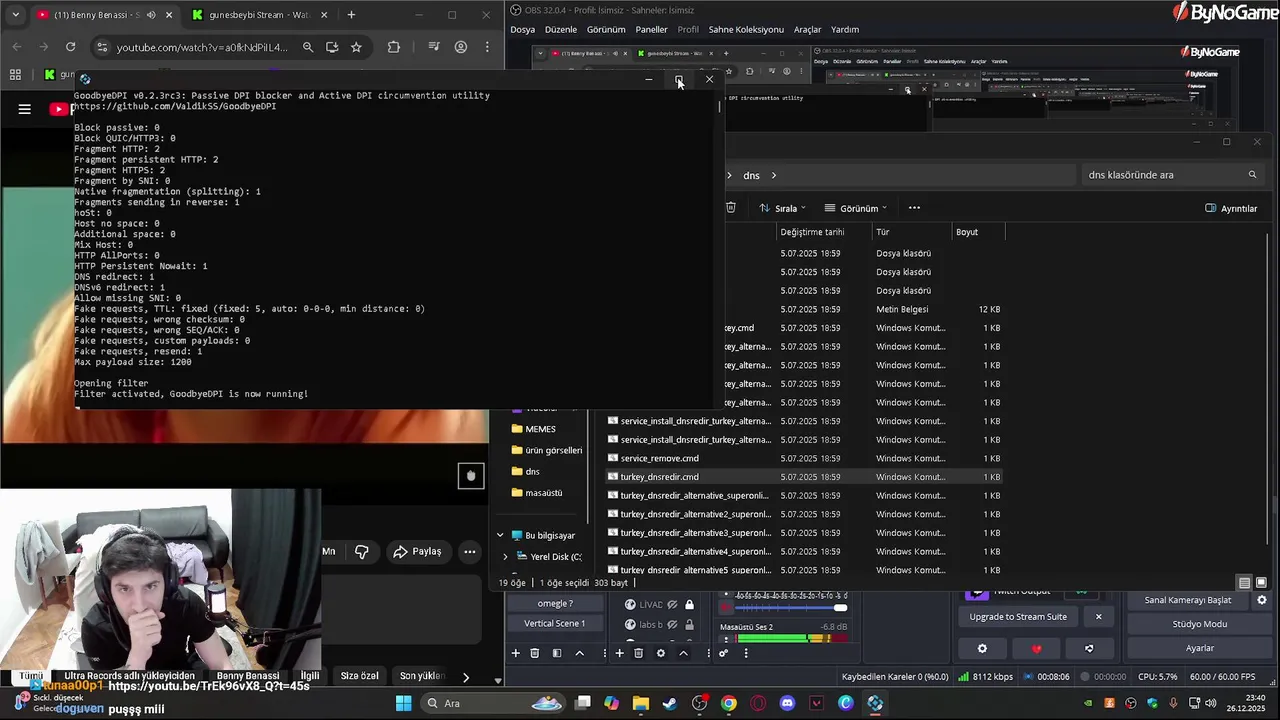
Task: Open the Görünüm view dropdown in Explorer
Action: (x=856, y=208)
